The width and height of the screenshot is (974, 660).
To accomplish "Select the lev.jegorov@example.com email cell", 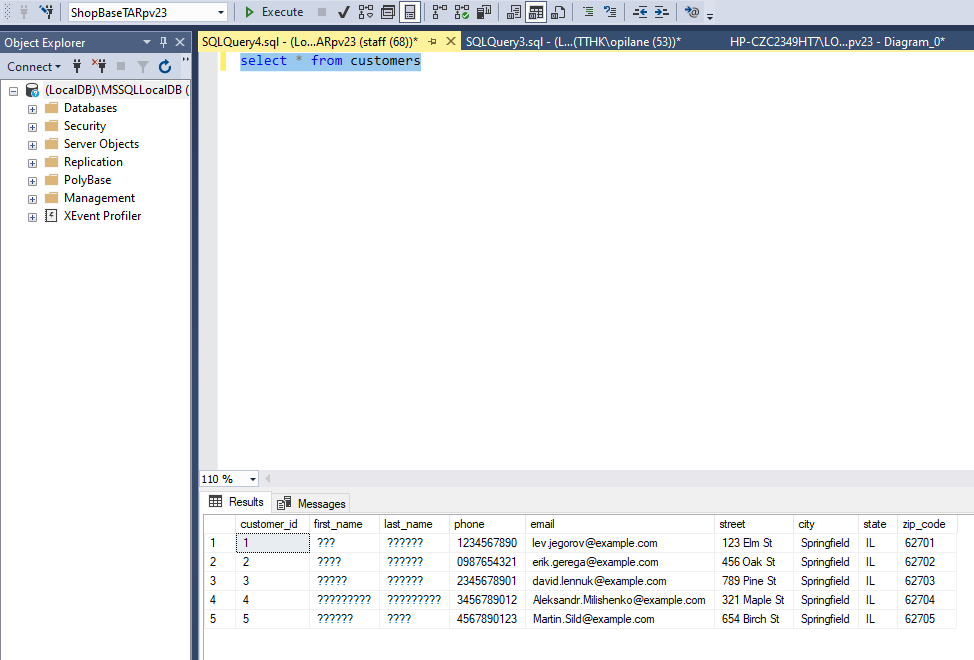I will click(x=595, y=543).
